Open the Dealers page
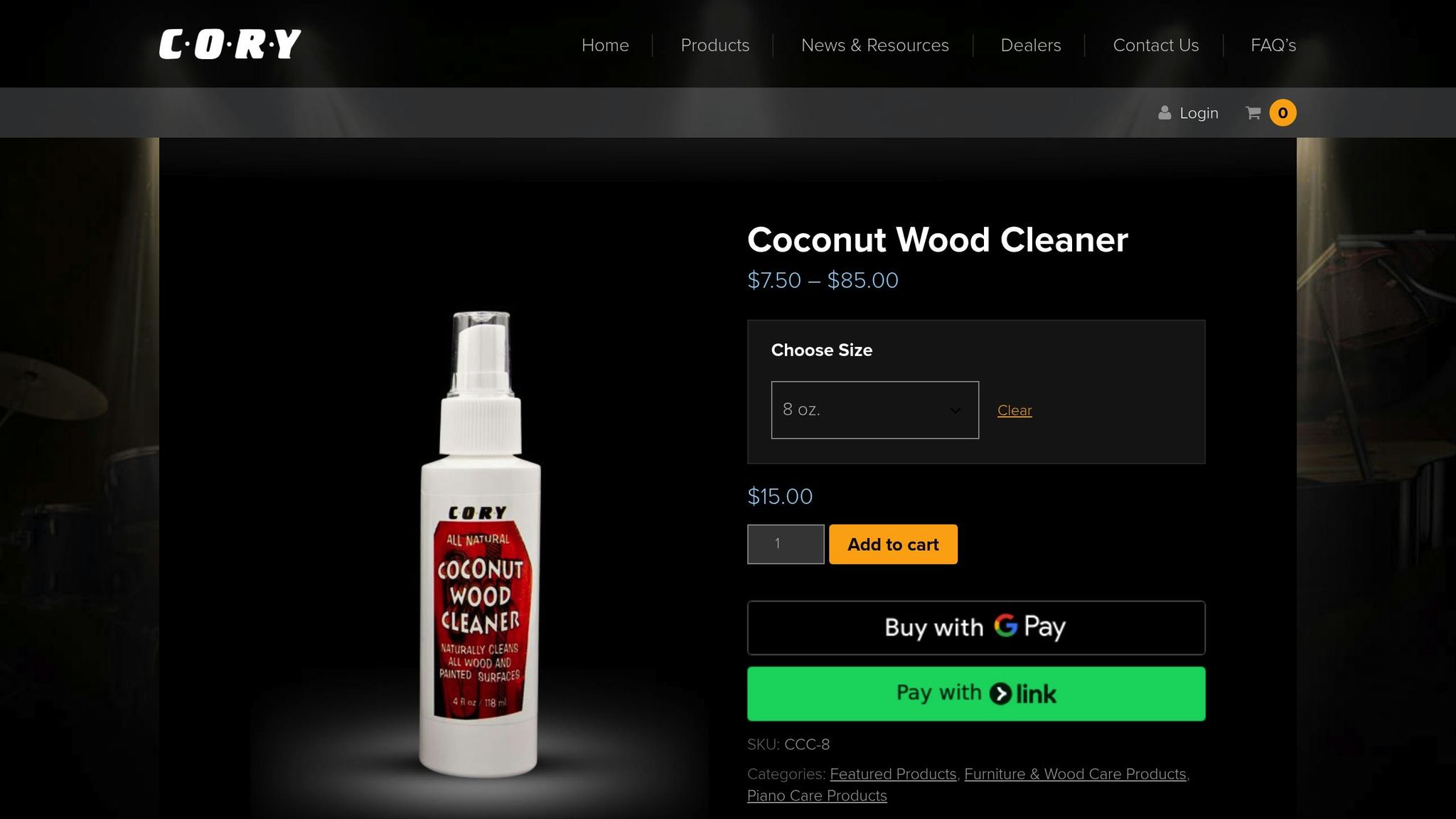 (x=1031, y=45)
